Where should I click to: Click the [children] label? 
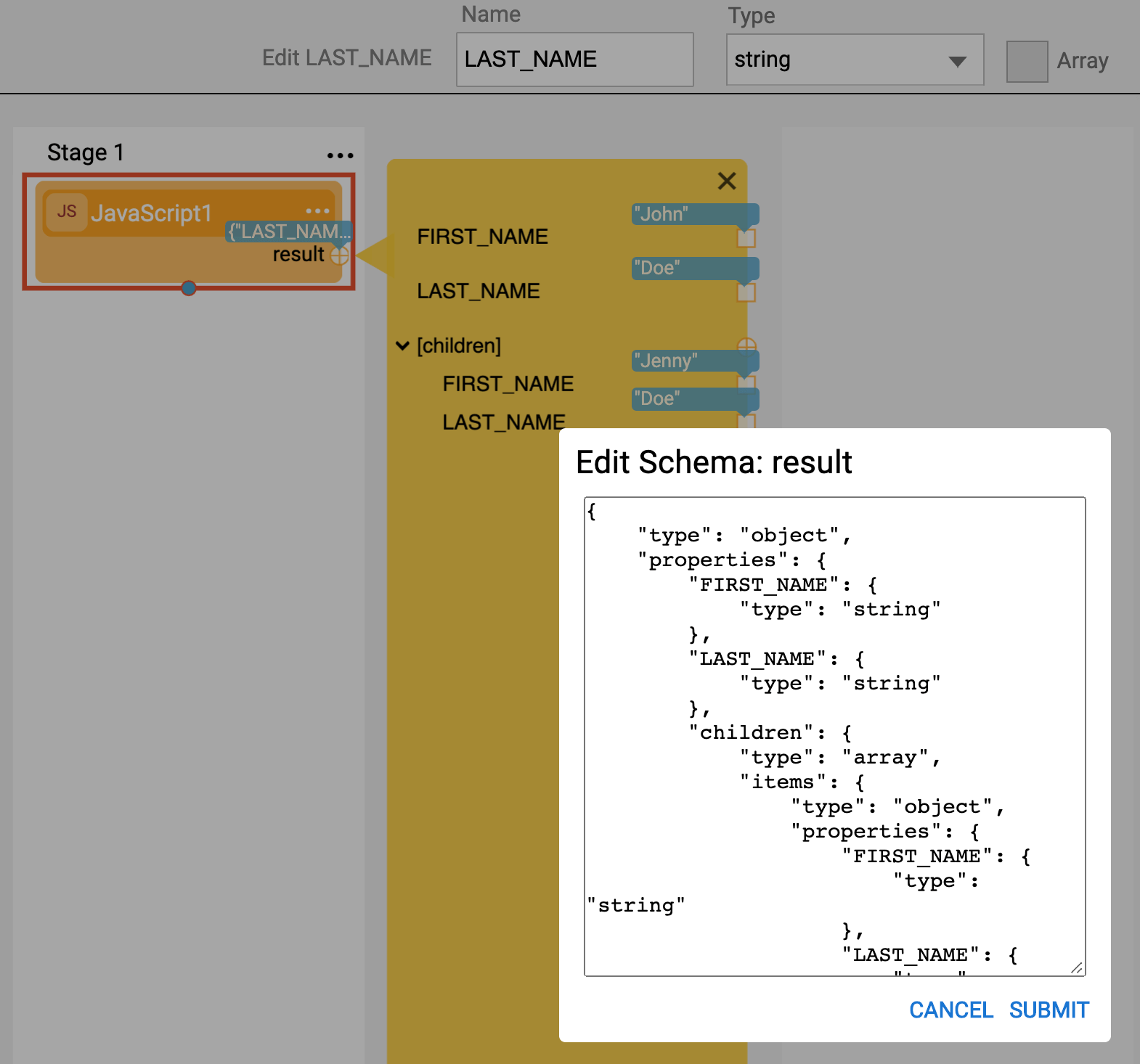(x=459, y=345)
